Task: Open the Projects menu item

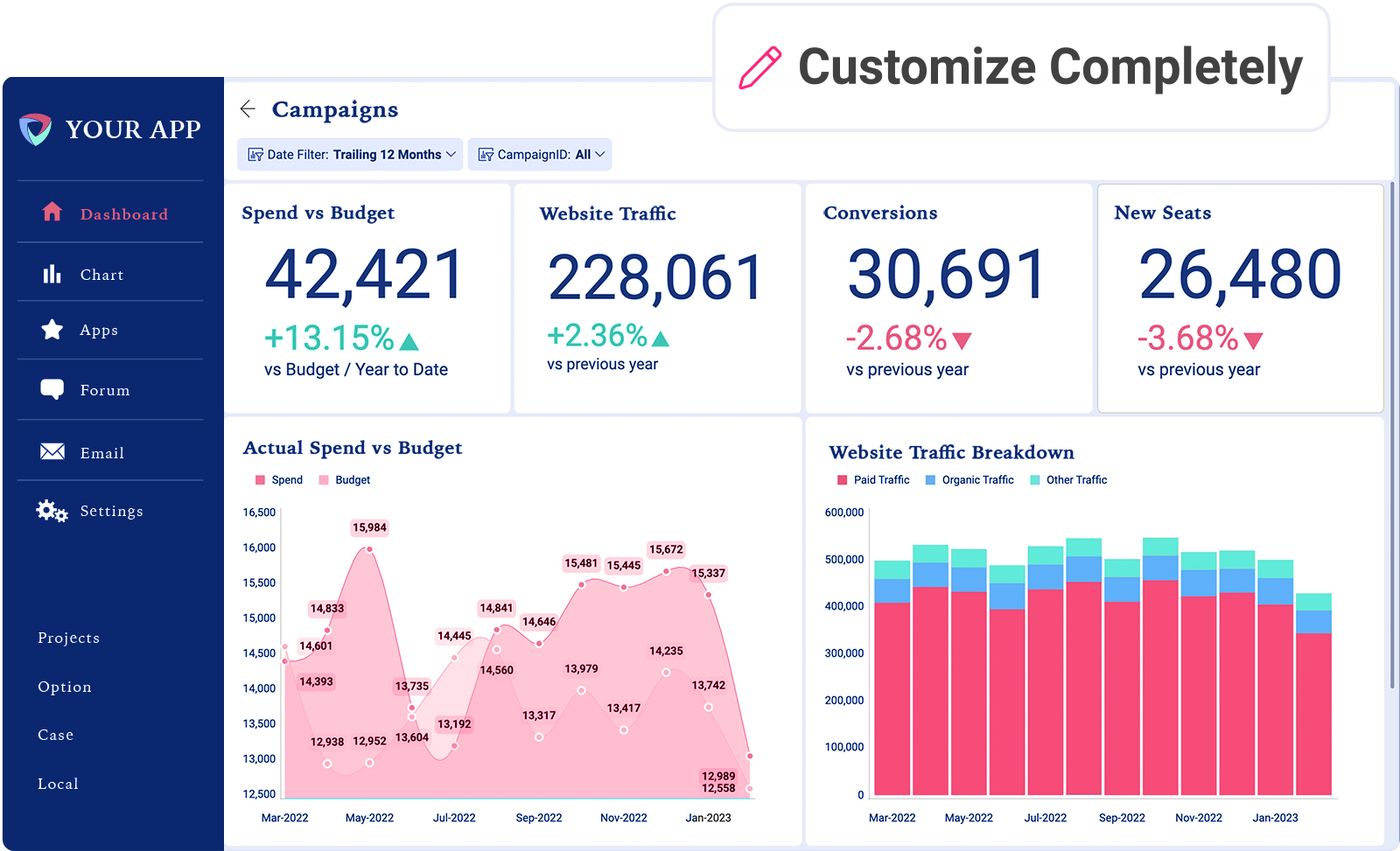Action: 68,638
